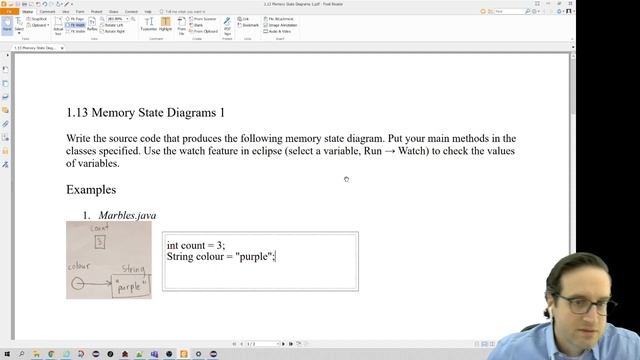
Task: Open the File menu tab
Action: (9, 11)
